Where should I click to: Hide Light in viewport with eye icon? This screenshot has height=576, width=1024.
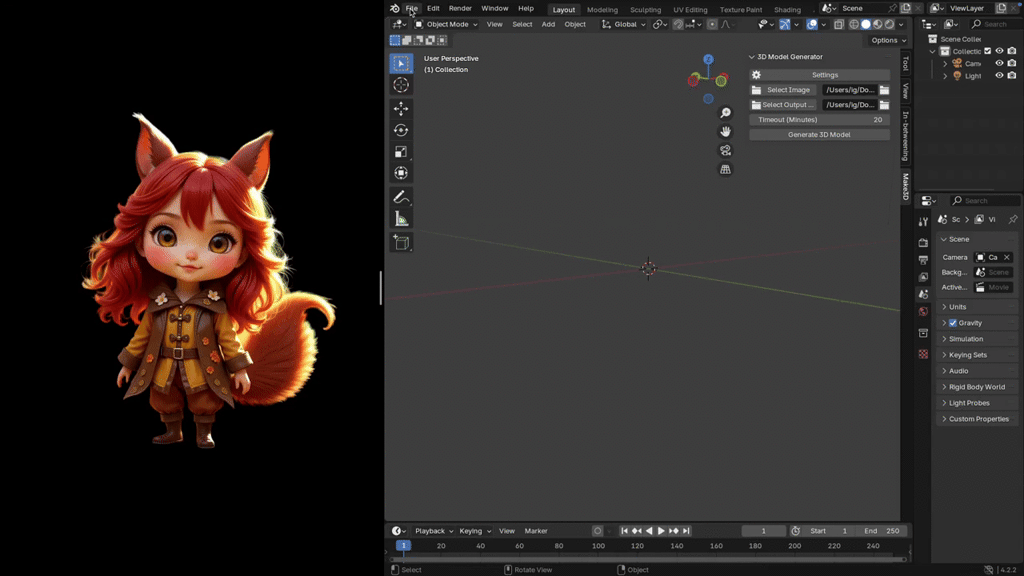click(999, 76)
